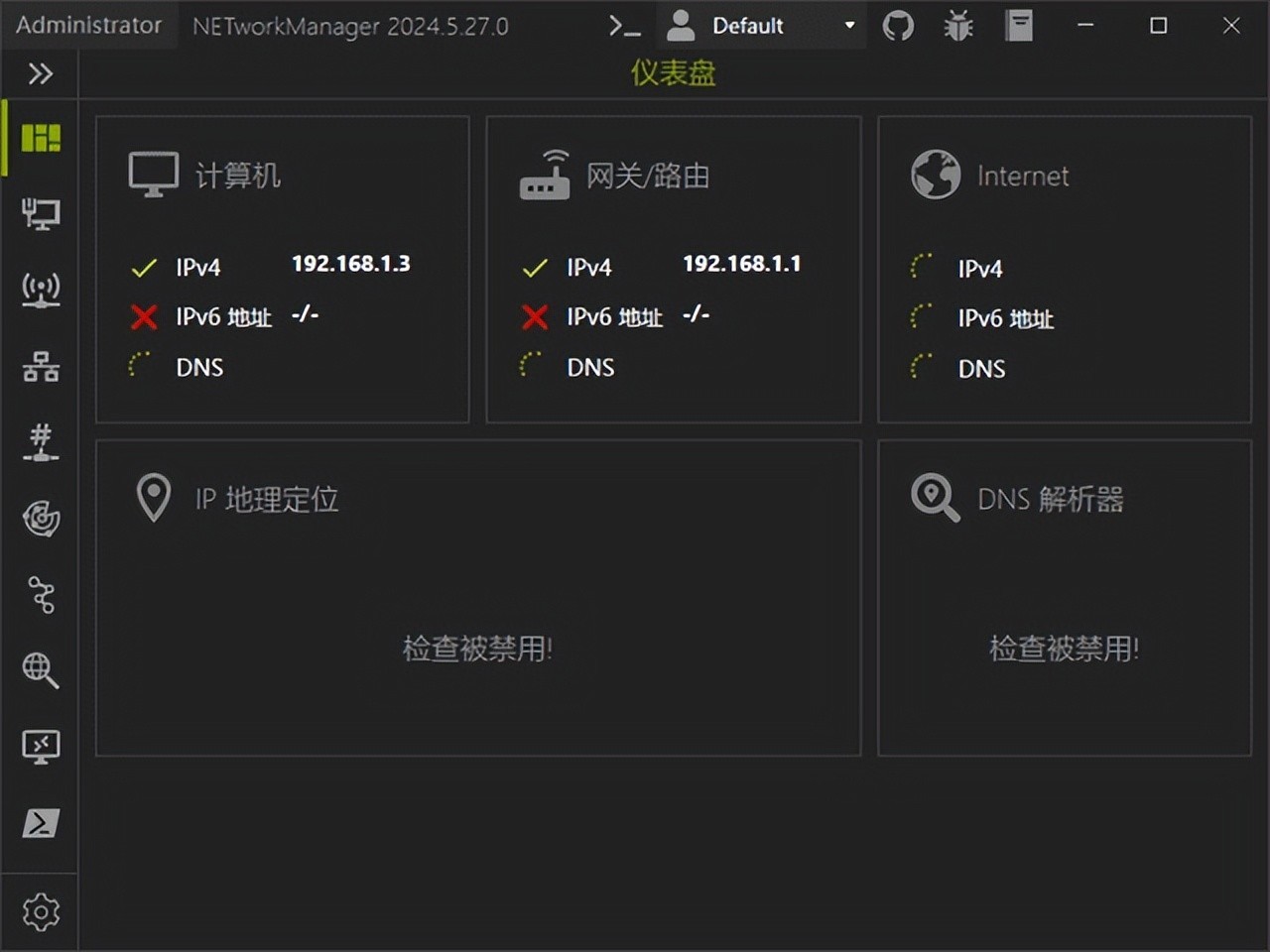The width and height of the screenshot is (1270, 952).
Task: Open the Settings gear icon
Action: 41,911
